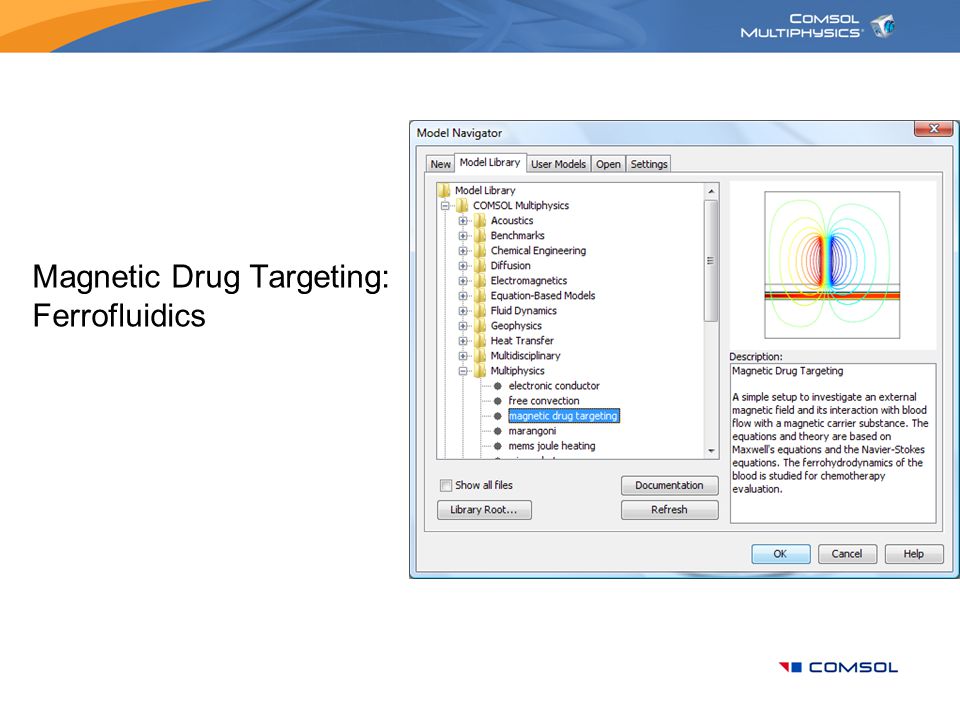Expand the Electromagnetics tree node
The width and height of the screenshot is (960, 720).
463,281
